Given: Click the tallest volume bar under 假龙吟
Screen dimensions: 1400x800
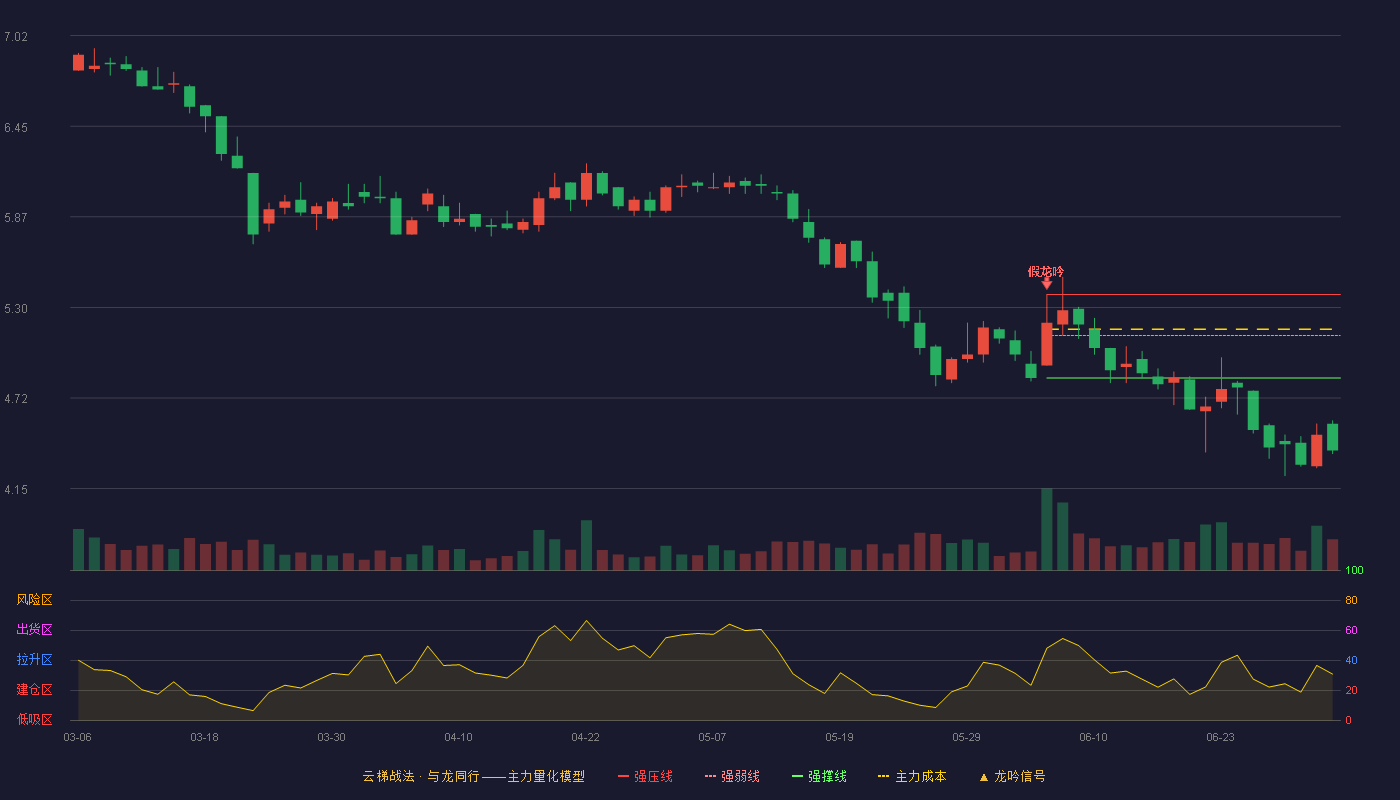Looking at the screenshot, I should [1047, 529].
